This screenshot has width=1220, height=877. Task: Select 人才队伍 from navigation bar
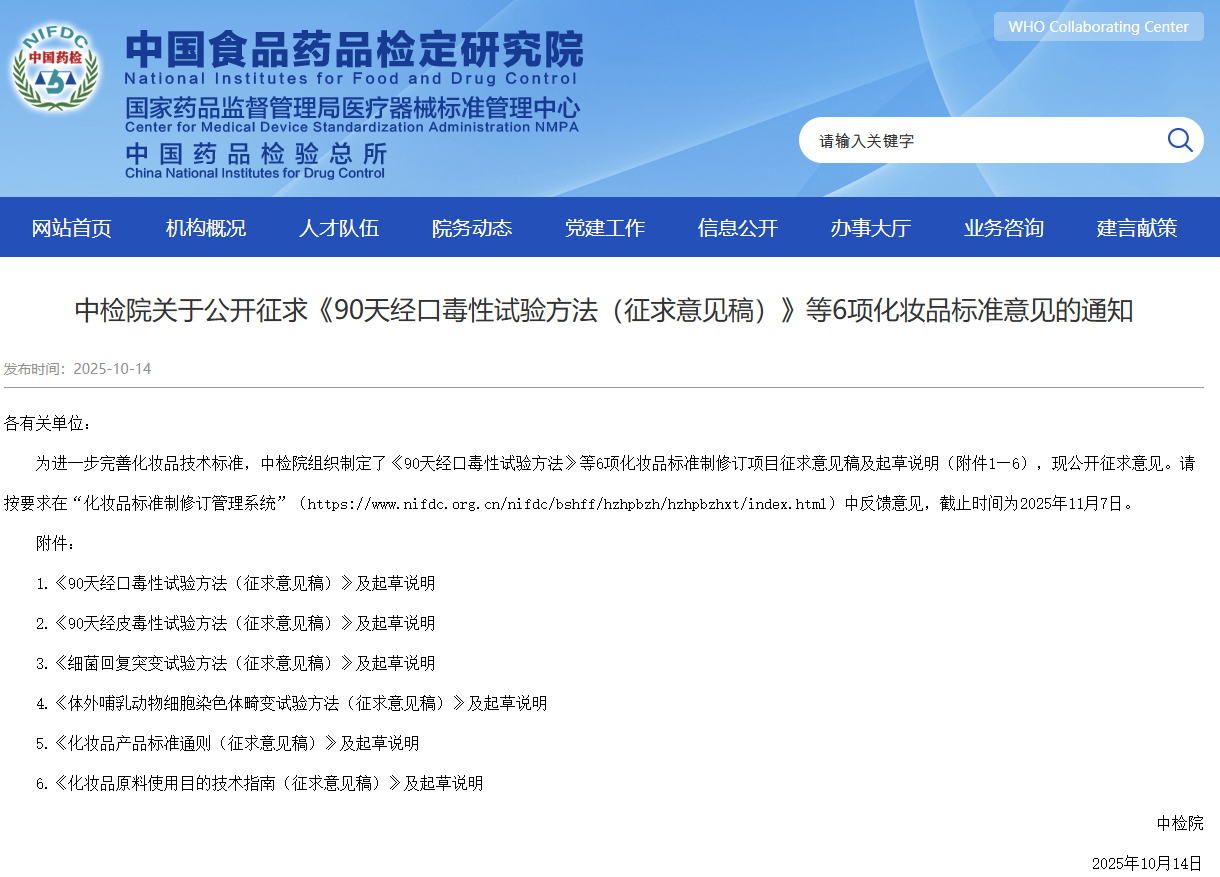pyautogui.click(x=339, y=228)
